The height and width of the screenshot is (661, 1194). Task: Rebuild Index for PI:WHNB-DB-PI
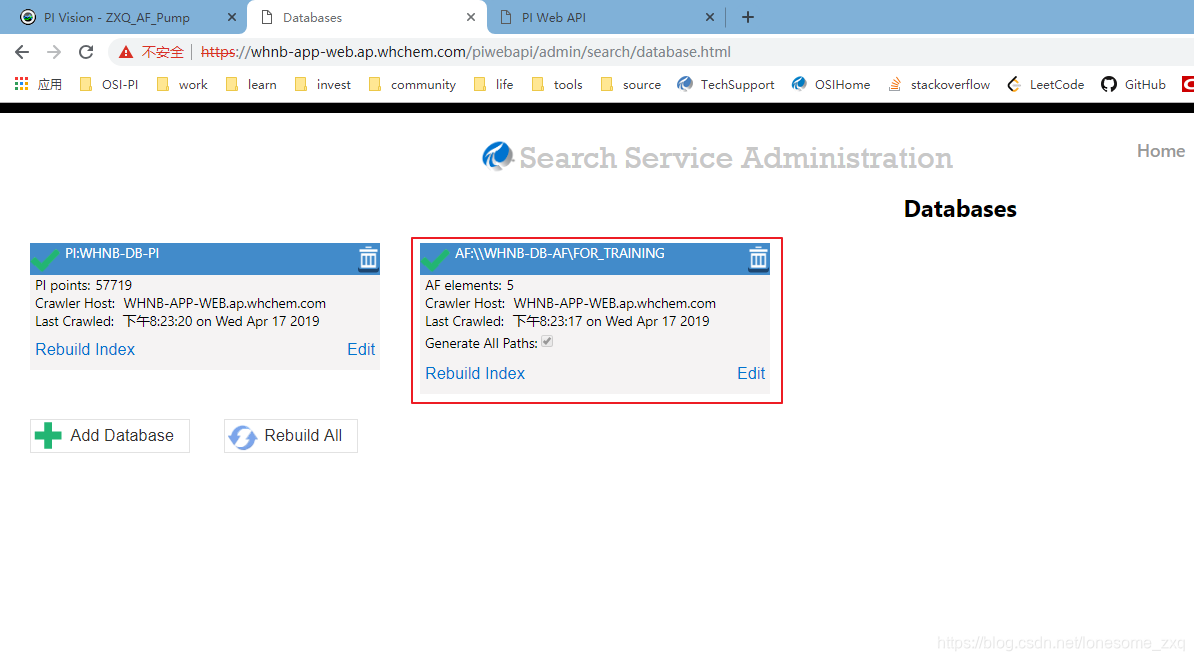tap(85, 350)
